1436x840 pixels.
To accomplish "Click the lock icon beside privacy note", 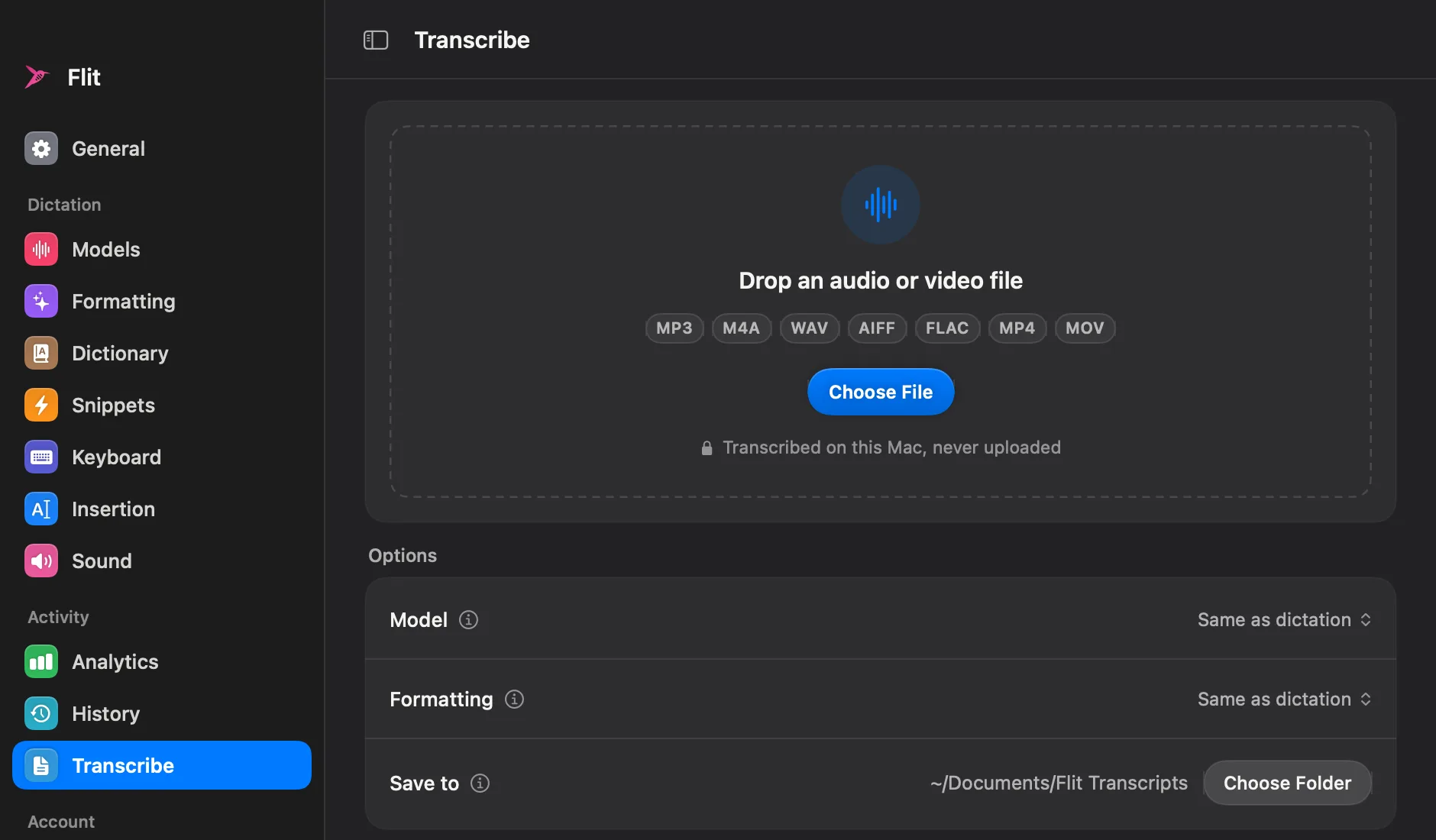I will (707, 448).
